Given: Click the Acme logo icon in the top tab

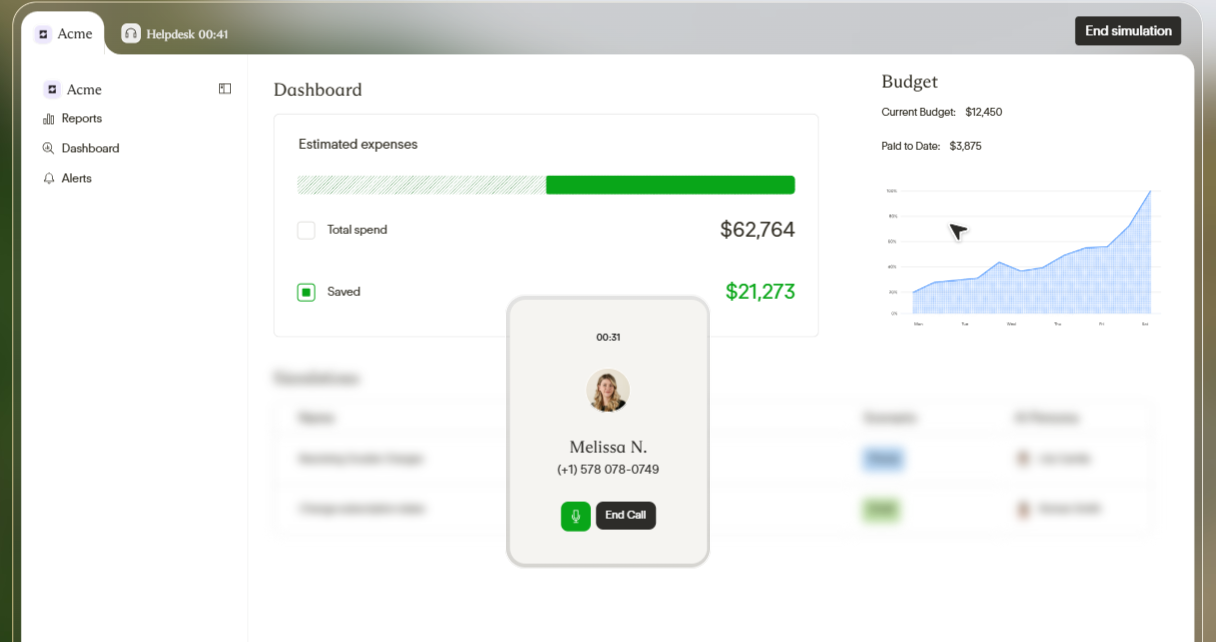Looking at the screenshot, I should [x=42, y=34].
